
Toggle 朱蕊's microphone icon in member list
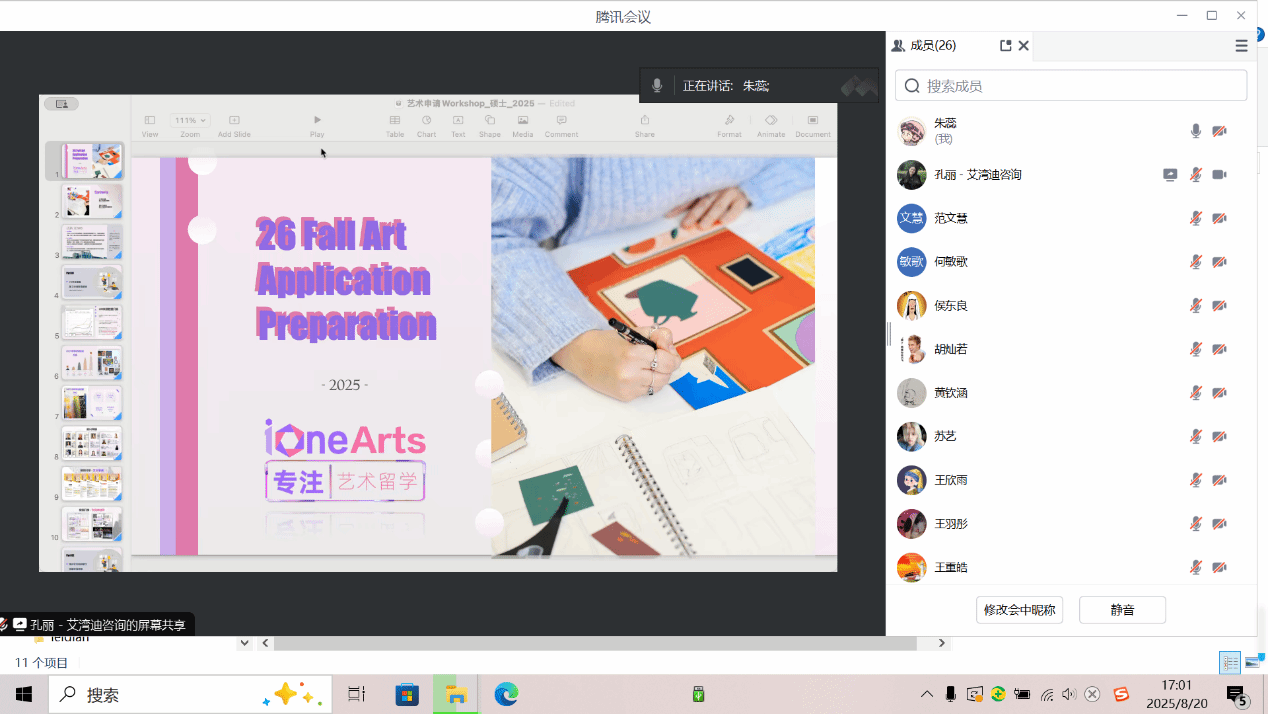(x=1195, y=131)
